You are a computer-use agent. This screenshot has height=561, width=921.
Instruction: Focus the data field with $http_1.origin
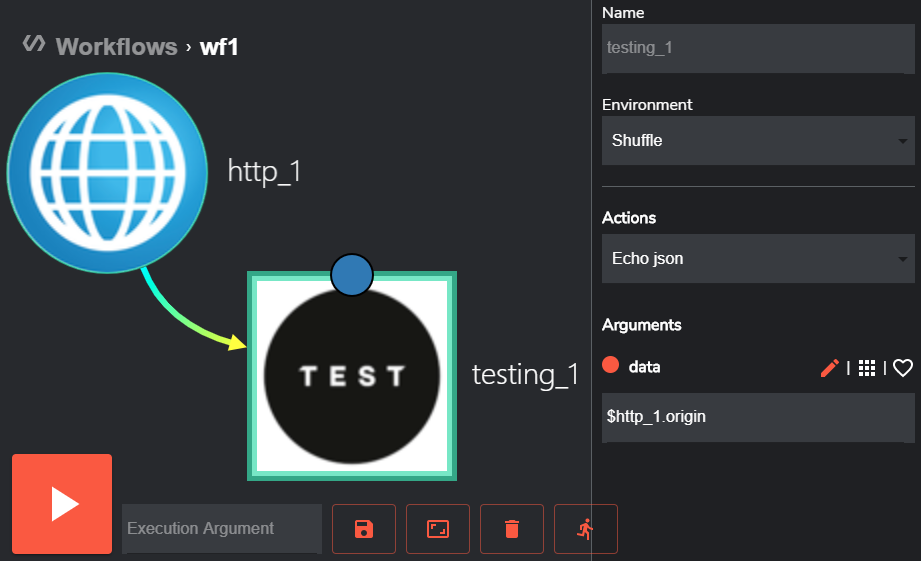click(x=758, y=417)
